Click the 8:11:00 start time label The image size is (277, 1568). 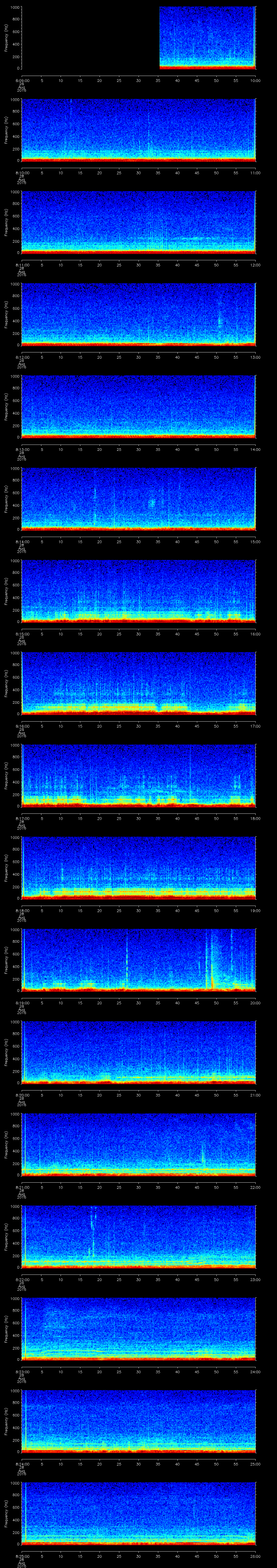click(22, 265)
